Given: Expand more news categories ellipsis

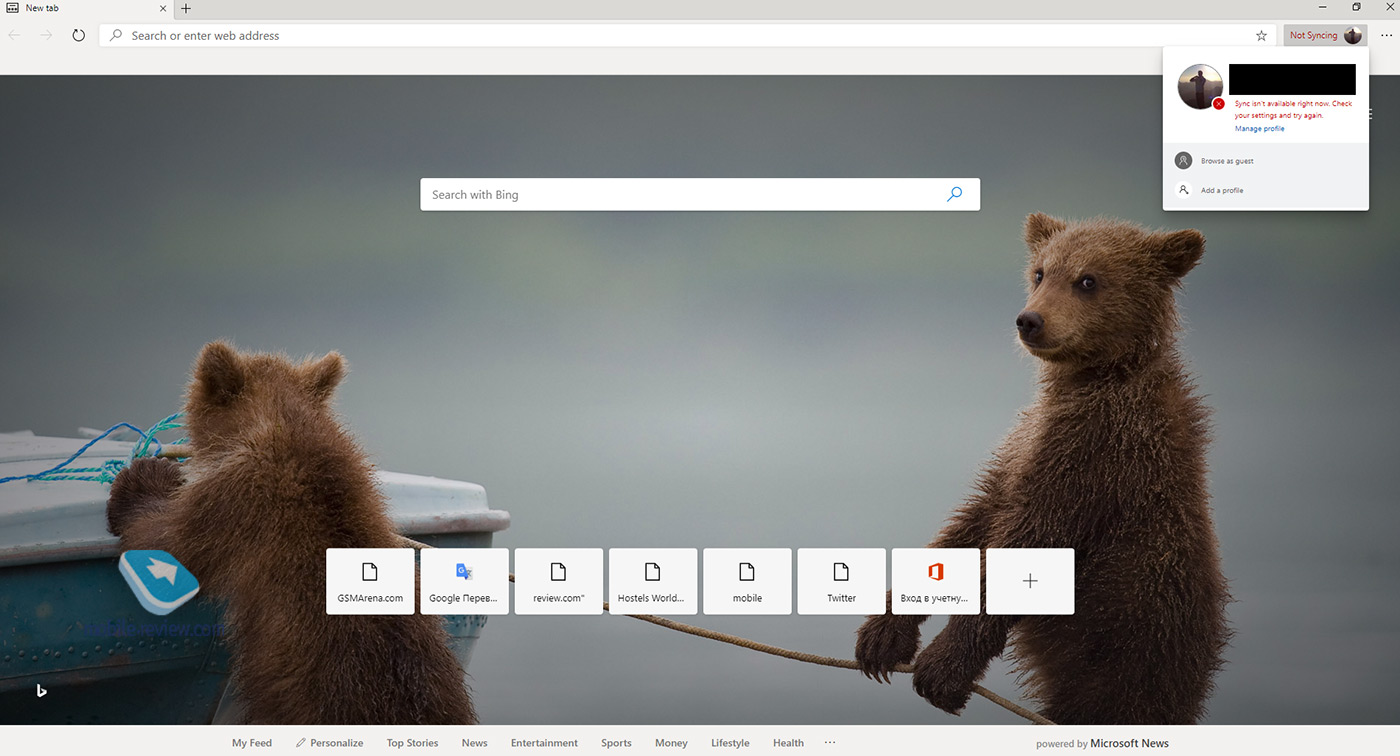Looking at the screenshot, I should tap(829, 743).
